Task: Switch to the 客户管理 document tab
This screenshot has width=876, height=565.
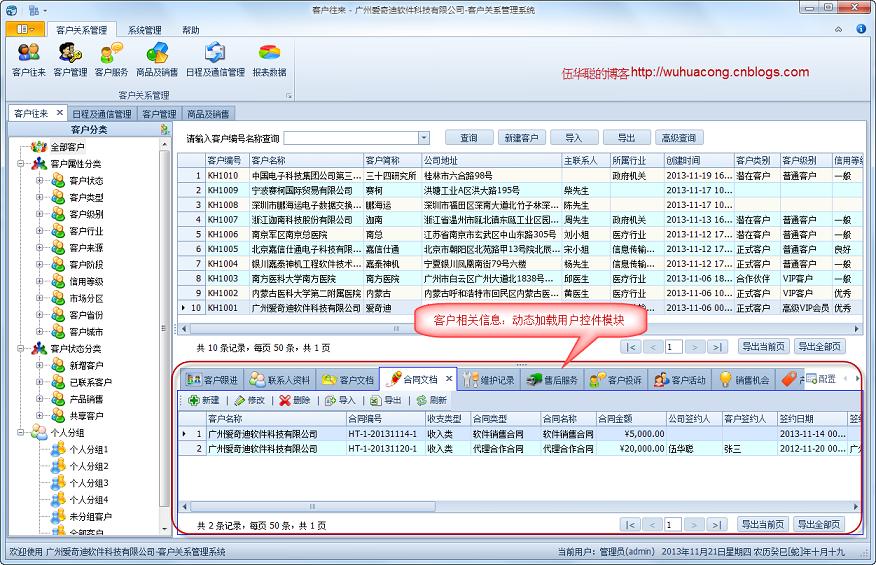Action: [x=159, y=114]
